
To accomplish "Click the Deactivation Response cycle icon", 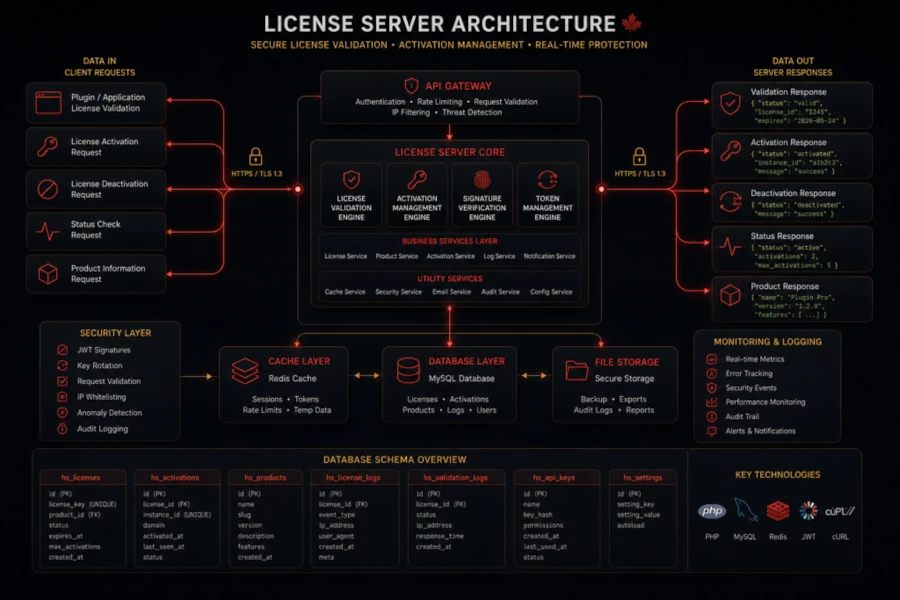I will coord(730,202).
